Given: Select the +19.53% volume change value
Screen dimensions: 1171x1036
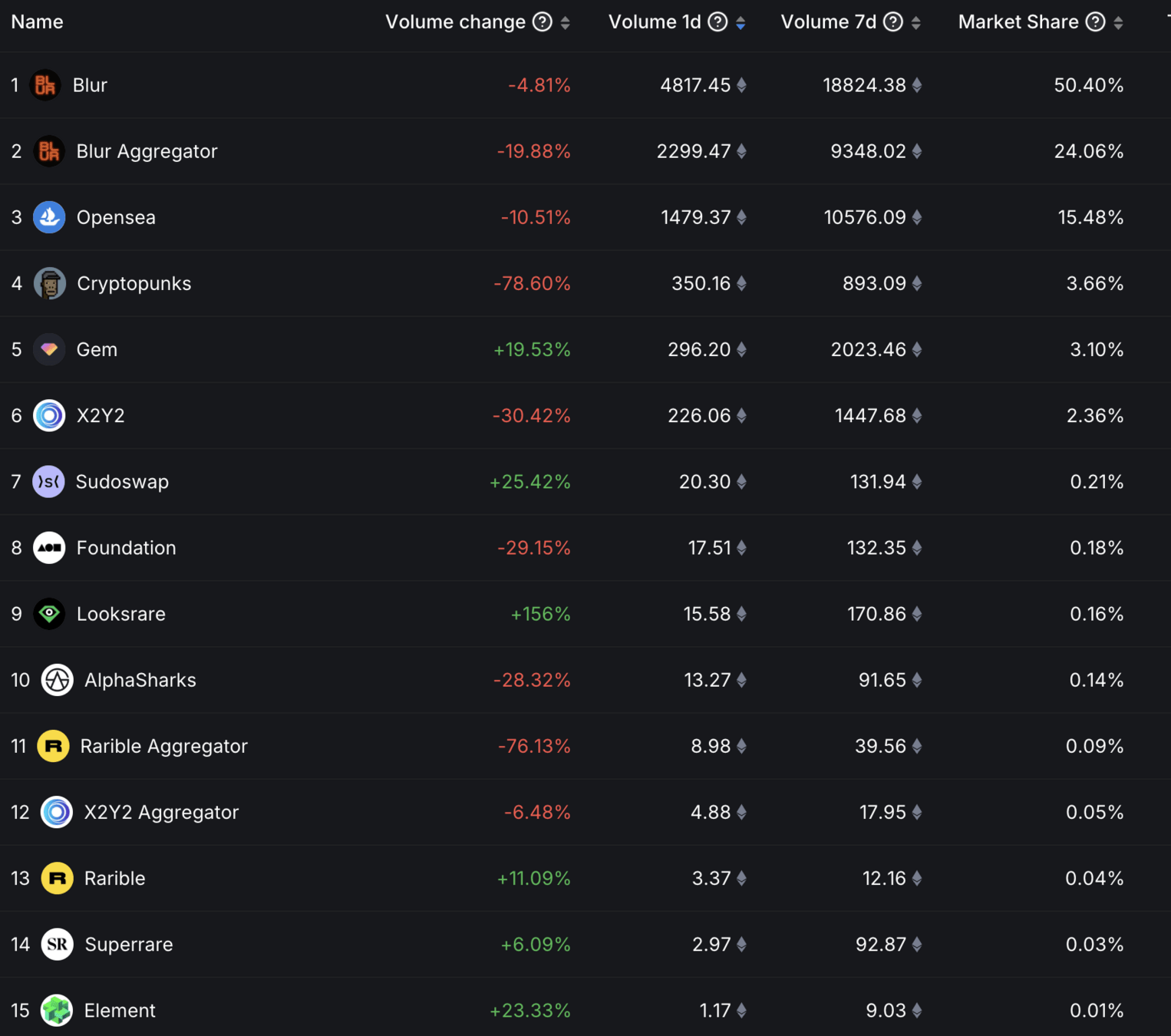Looking at the screenshot, I should click(x=532, y=349).
